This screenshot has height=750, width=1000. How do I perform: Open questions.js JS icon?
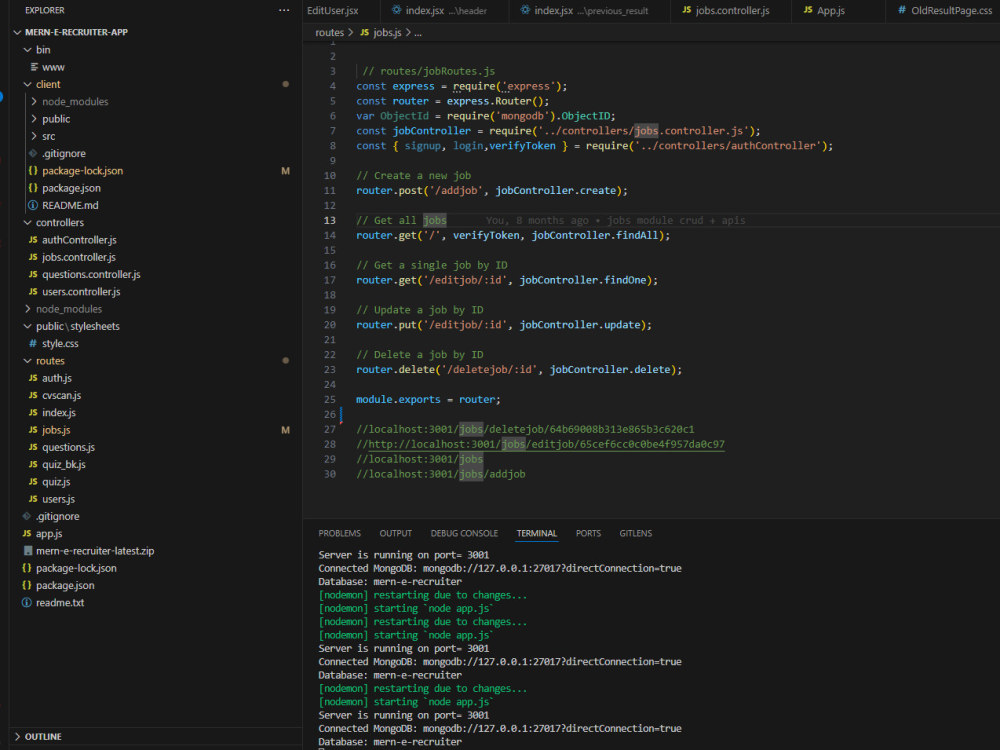pos(33,447)
